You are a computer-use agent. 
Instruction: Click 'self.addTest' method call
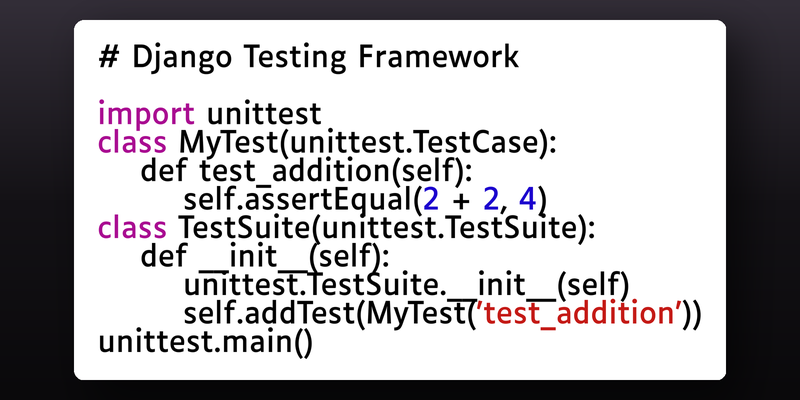[x=269, y=315]
